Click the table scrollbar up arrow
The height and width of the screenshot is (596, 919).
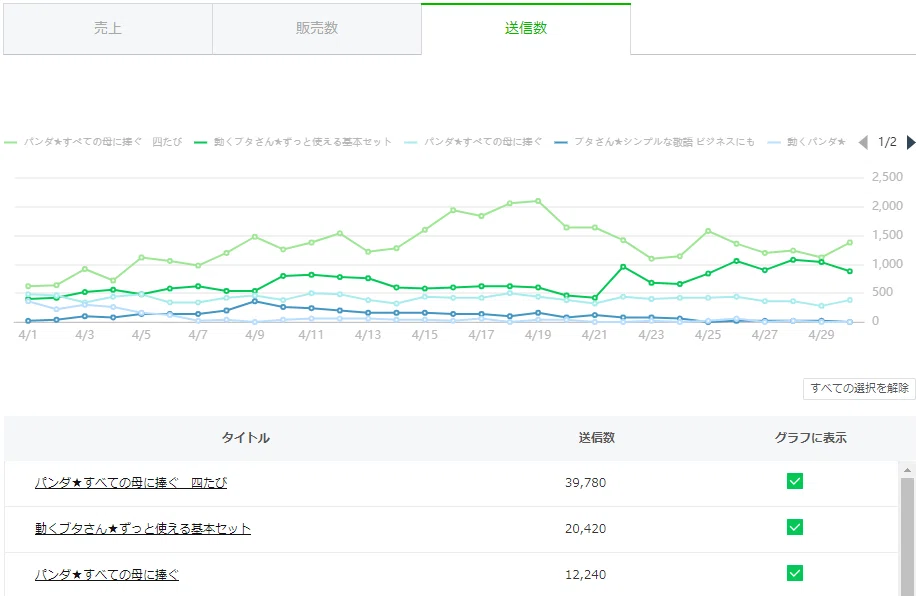point(907,470)
